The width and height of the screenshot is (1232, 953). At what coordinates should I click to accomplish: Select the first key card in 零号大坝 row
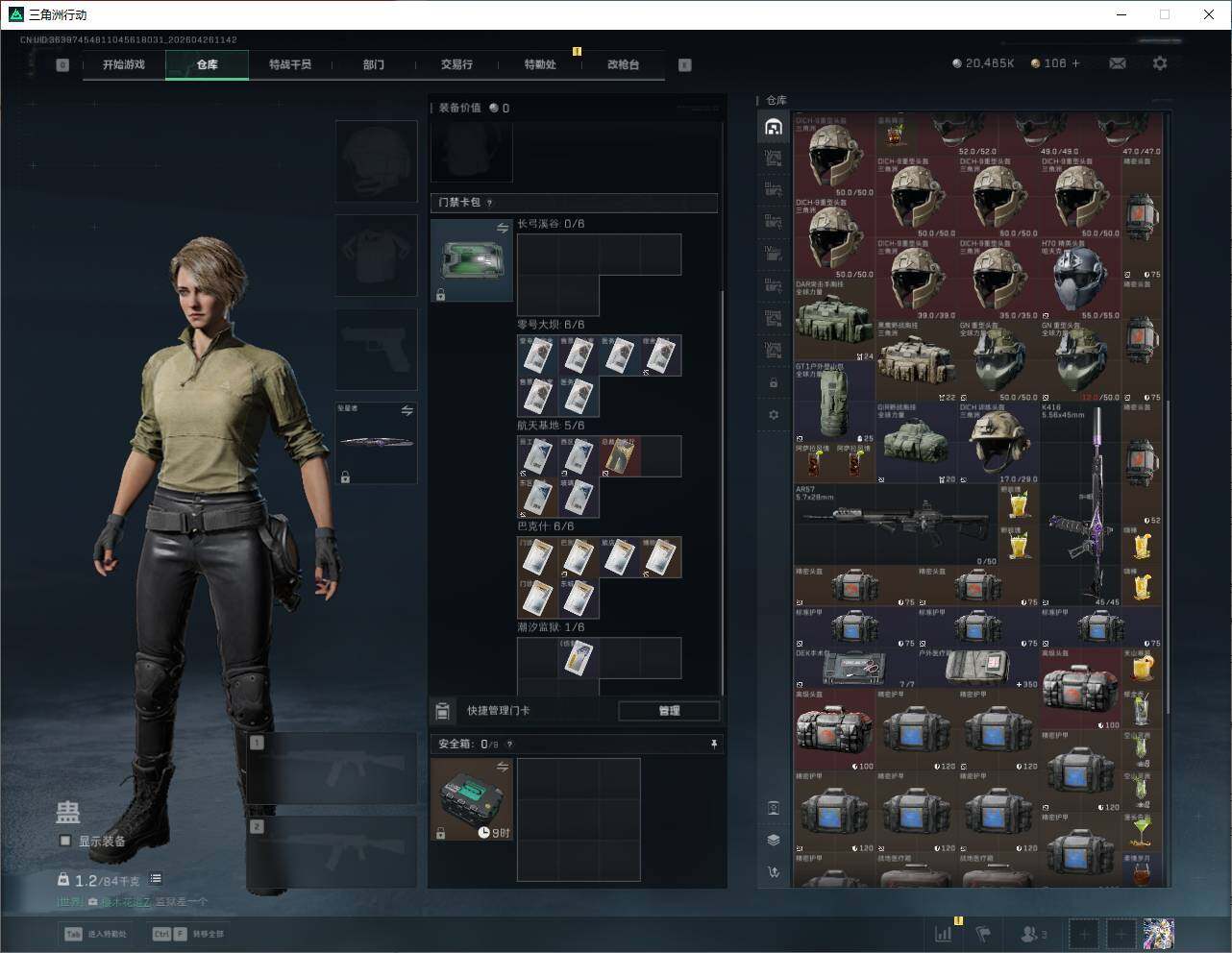[x=537, y=355]
